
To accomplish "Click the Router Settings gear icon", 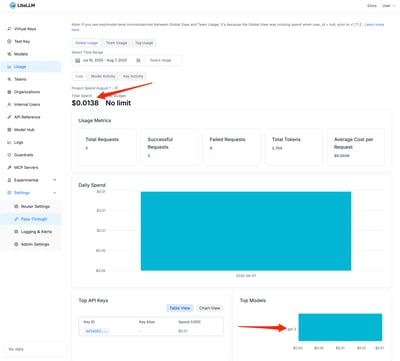I will 16,206.
